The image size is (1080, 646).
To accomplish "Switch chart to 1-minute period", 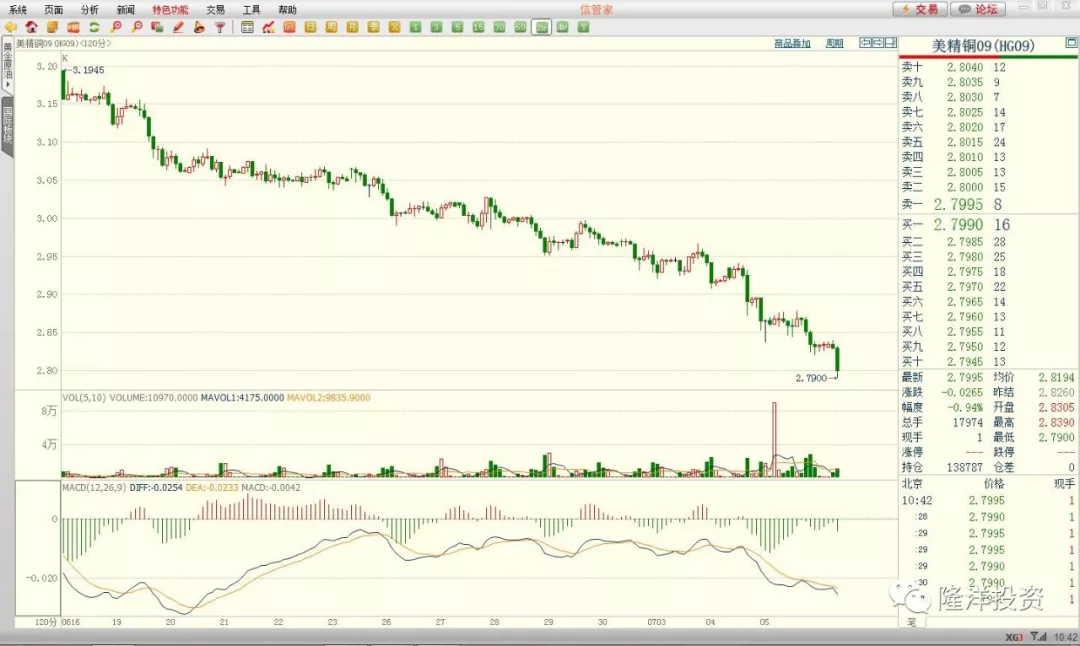I will tap(415, 27).
